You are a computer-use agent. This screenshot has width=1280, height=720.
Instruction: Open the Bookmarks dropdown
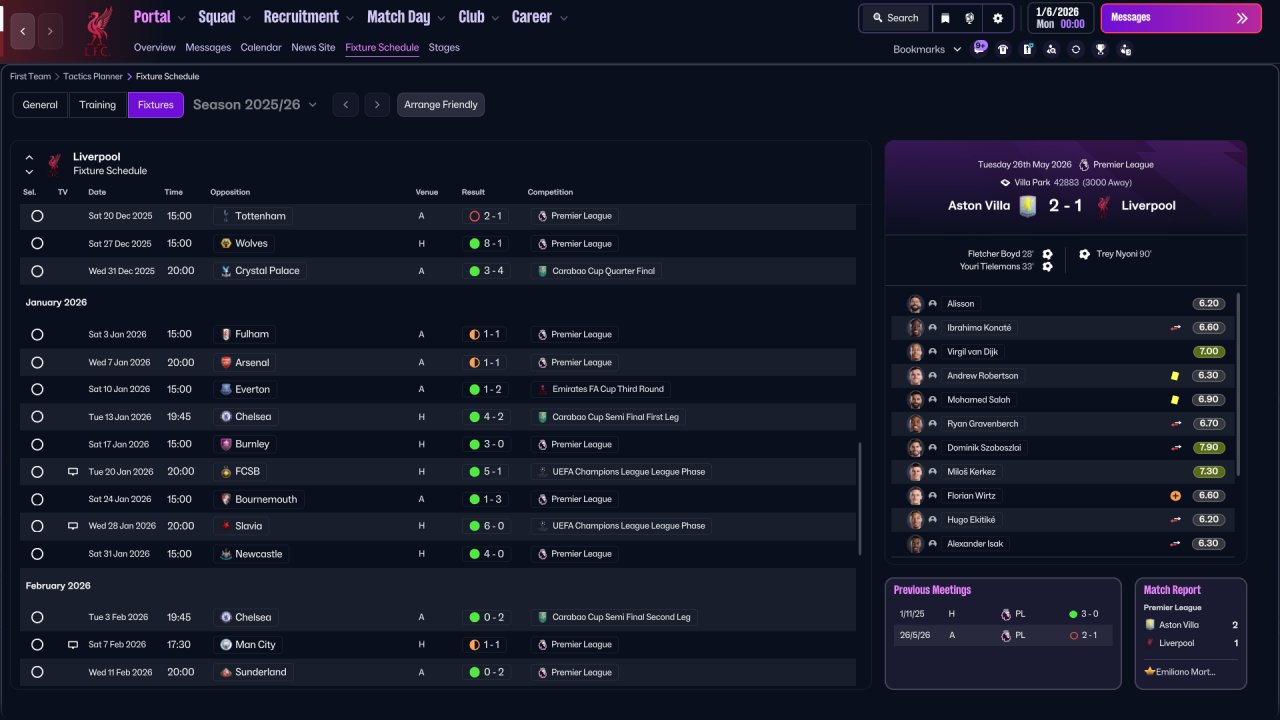(927, 49)
